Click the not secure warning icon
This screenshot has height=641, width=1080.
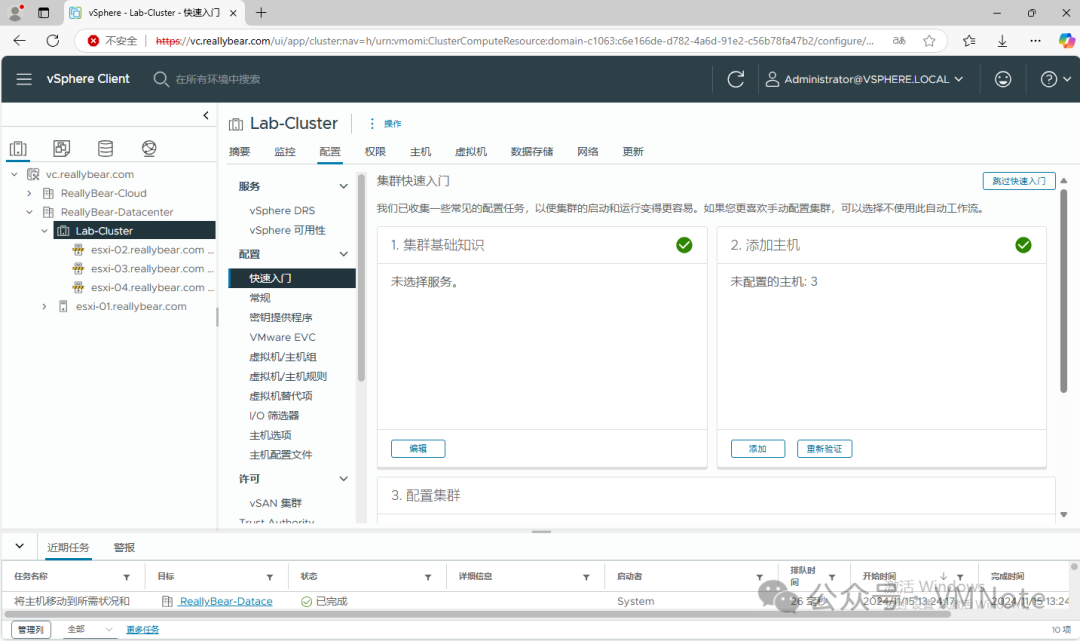coord(93,41)
